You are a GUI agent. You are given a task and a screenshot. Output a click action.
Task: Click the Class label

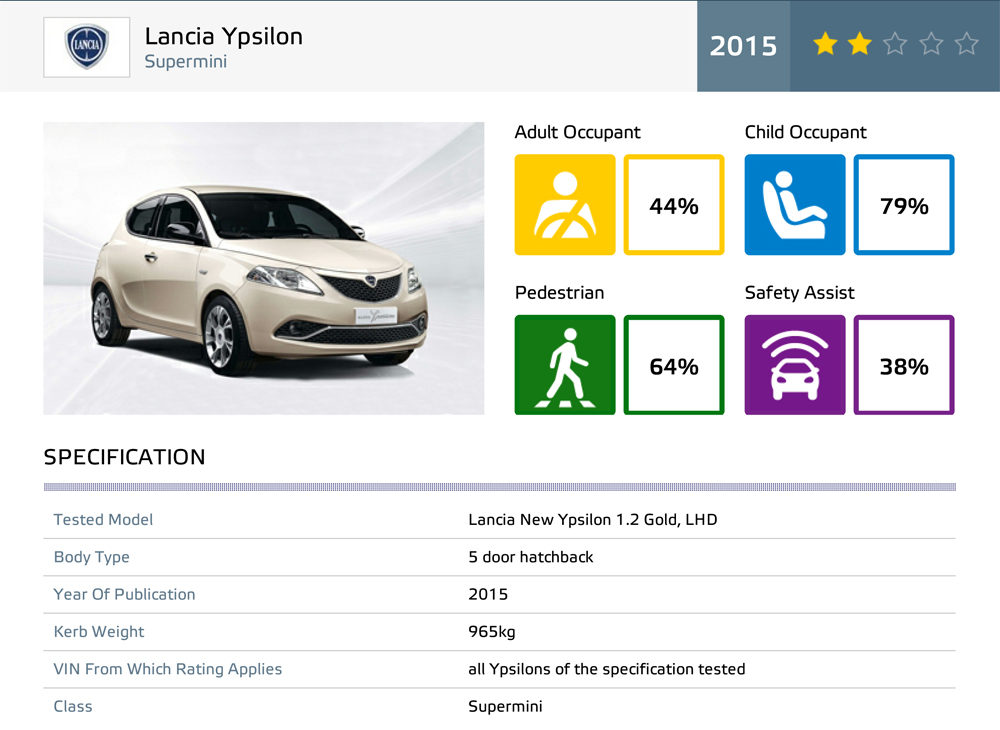(x=73, y=706)
